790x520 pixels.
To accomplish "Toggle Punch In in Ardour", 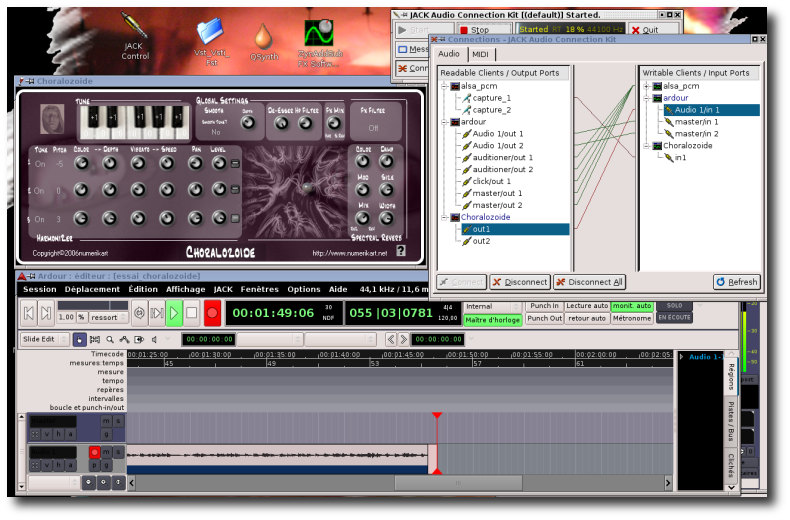I will 544,306.
